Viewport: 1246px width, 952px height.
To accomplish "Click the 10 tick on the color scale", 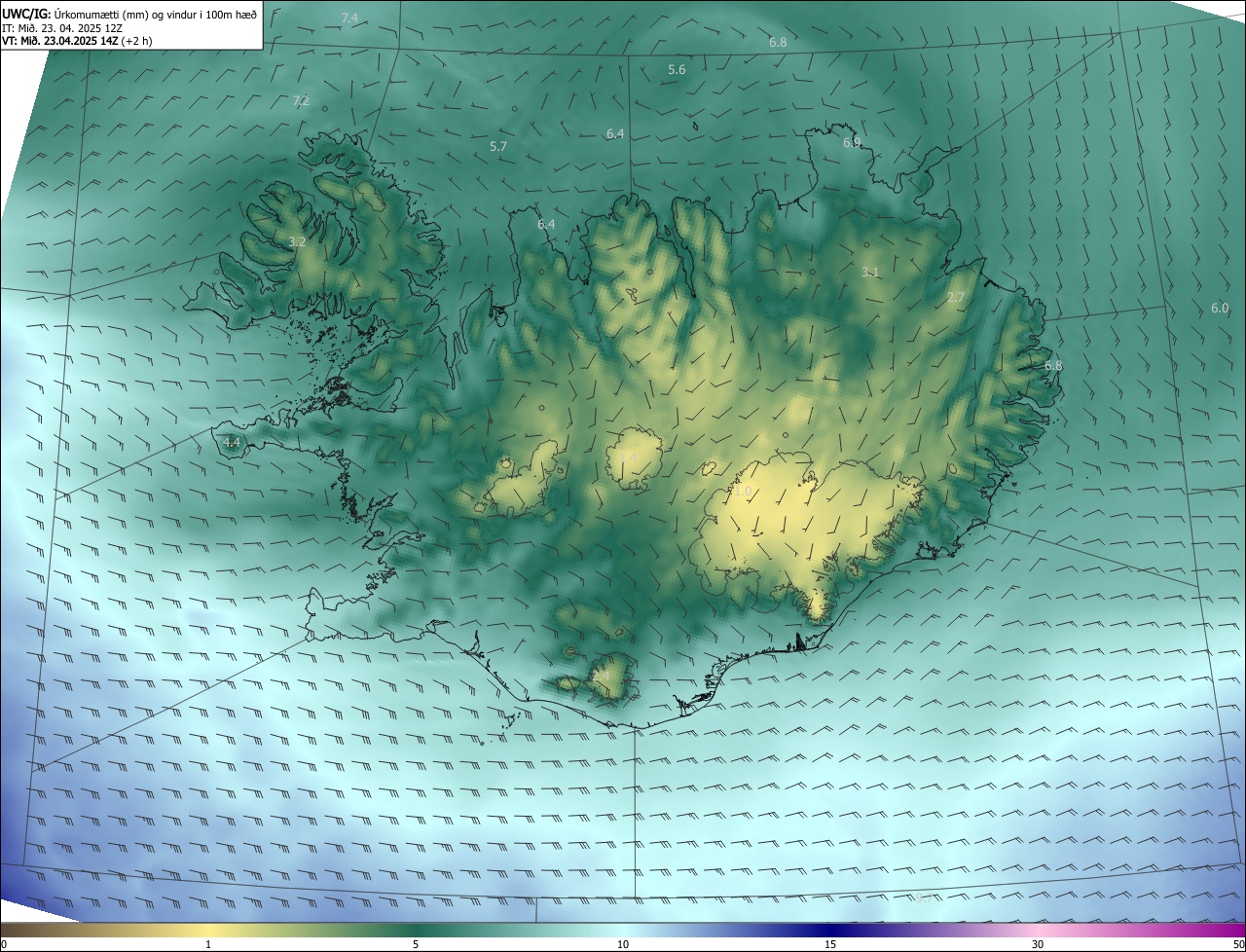I will pyautogui.click(x=623, y=944).
